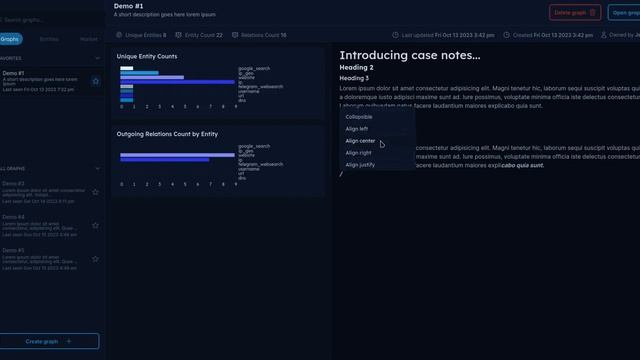Click the bold 'cabo quia sunt.' text
640x360 pixels.
522,165
